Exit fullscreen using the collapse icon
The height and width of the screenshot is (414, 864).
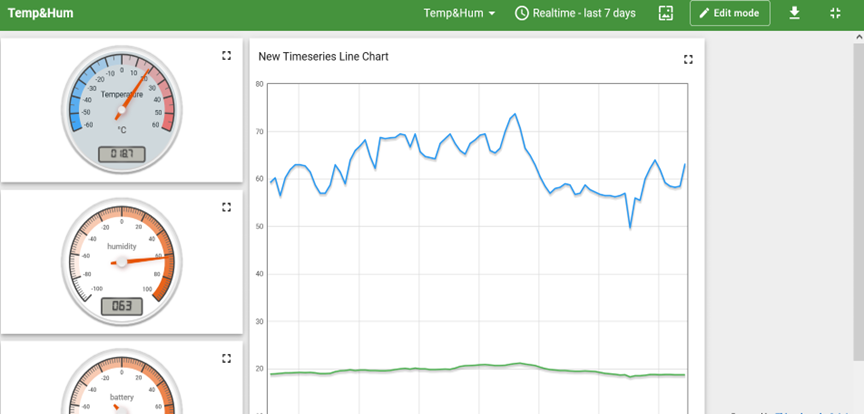(836, 13)
